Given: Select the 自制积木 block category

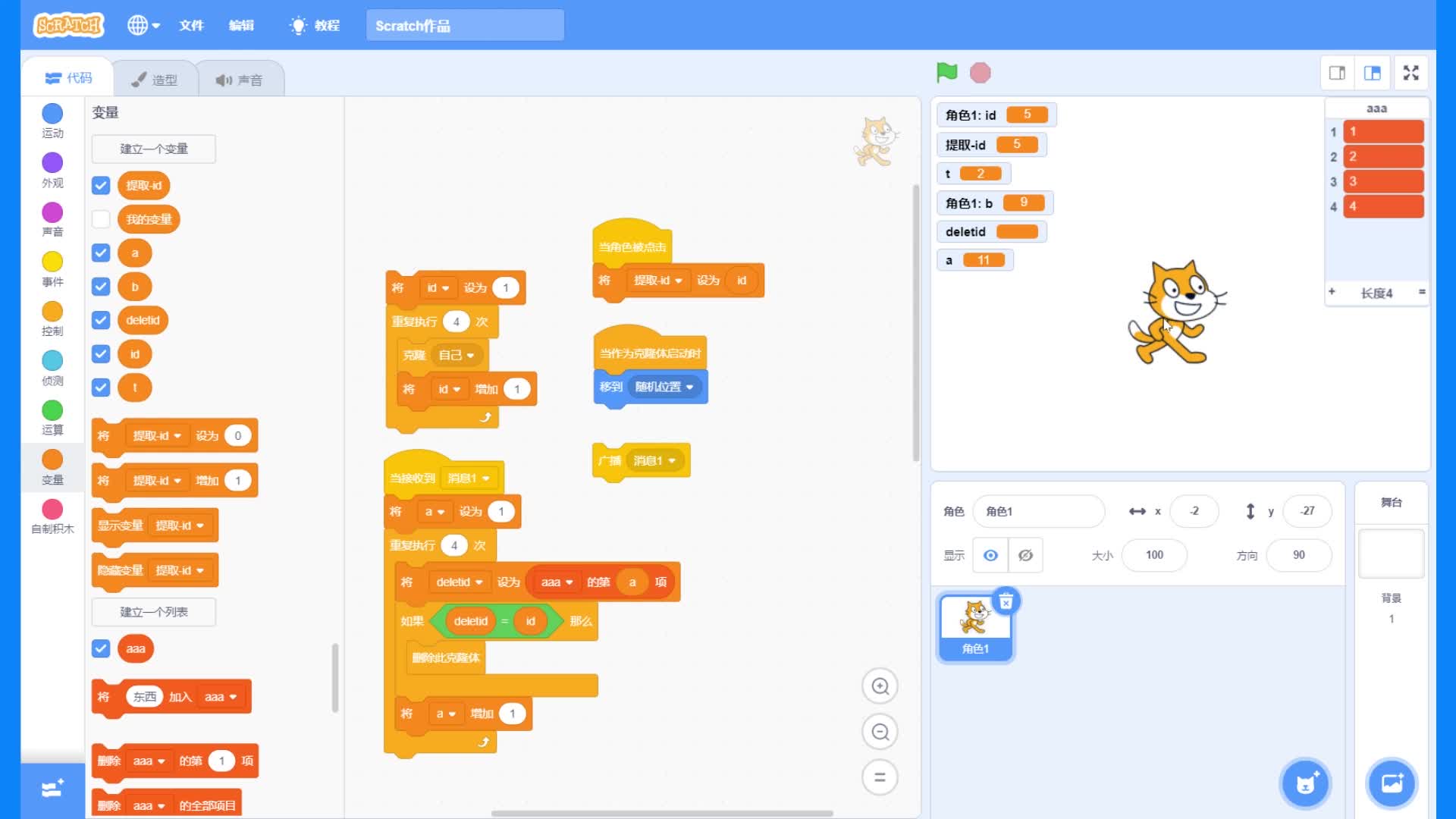Looking at the screenshot, I should coord(52,517).
